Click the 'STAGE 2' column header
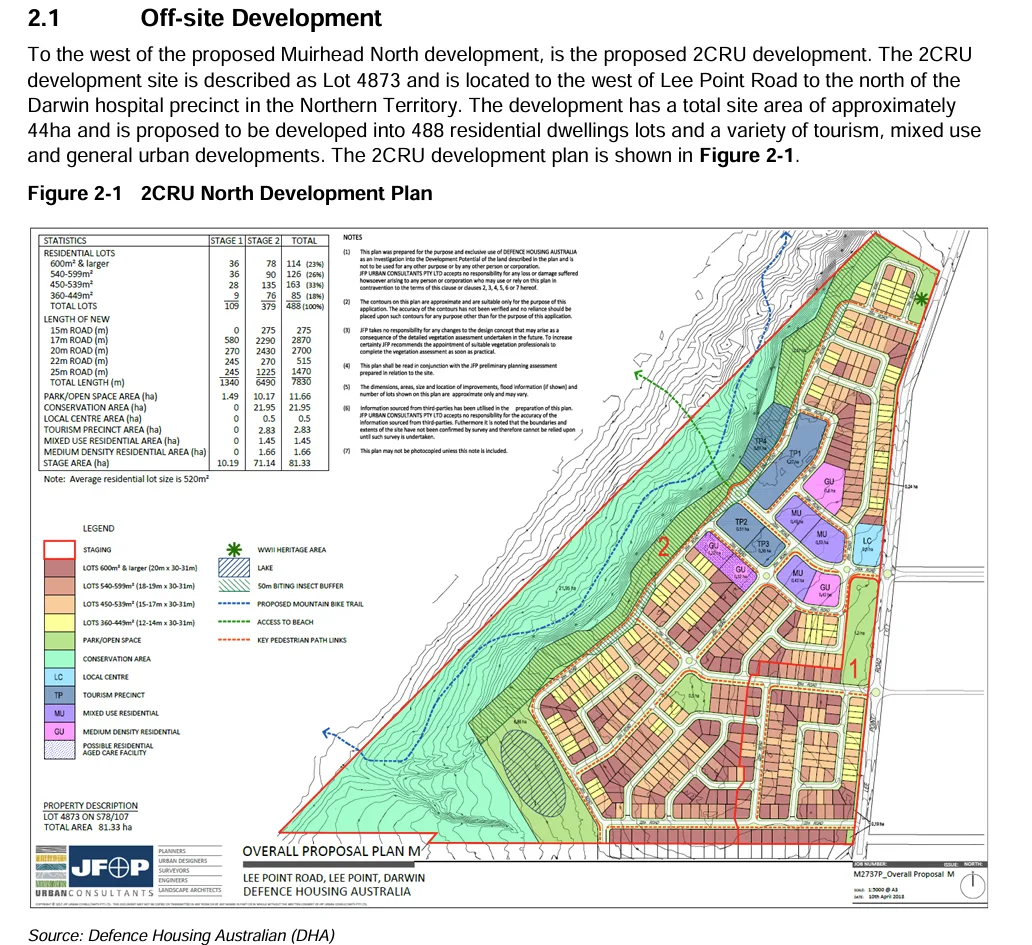Viewport: 1032px width, 945px height. [264, 241]
